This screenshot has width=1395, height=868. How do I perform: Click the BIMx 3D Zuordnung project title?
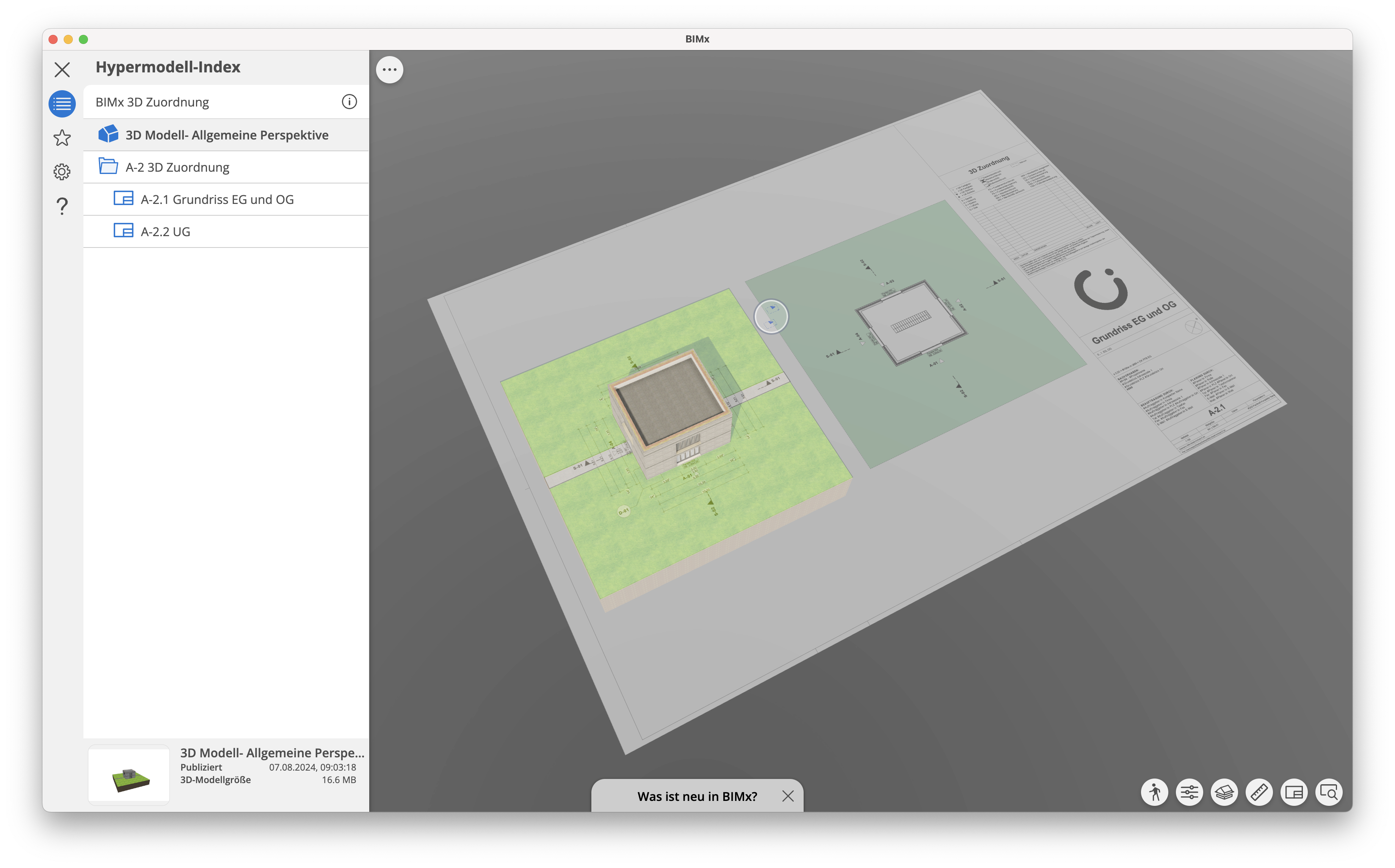(152, 102)
